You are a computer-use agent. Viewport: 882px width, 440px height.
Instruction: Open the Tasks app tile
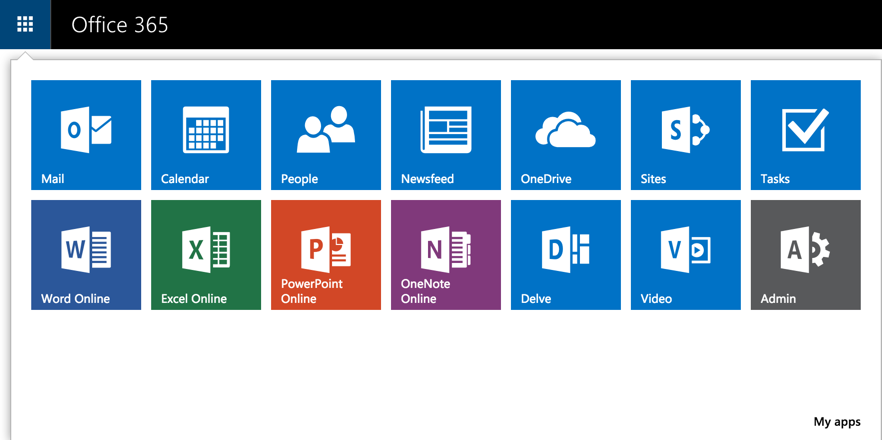click(x=806, y=135)
